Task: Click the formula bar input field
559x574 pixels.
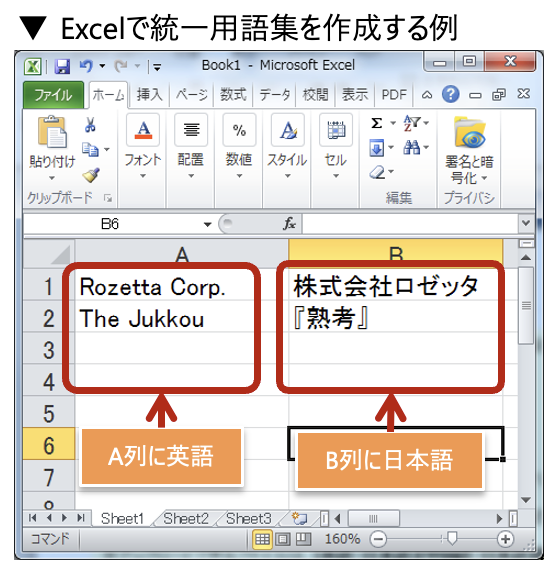Action: [x=410, y=223]
